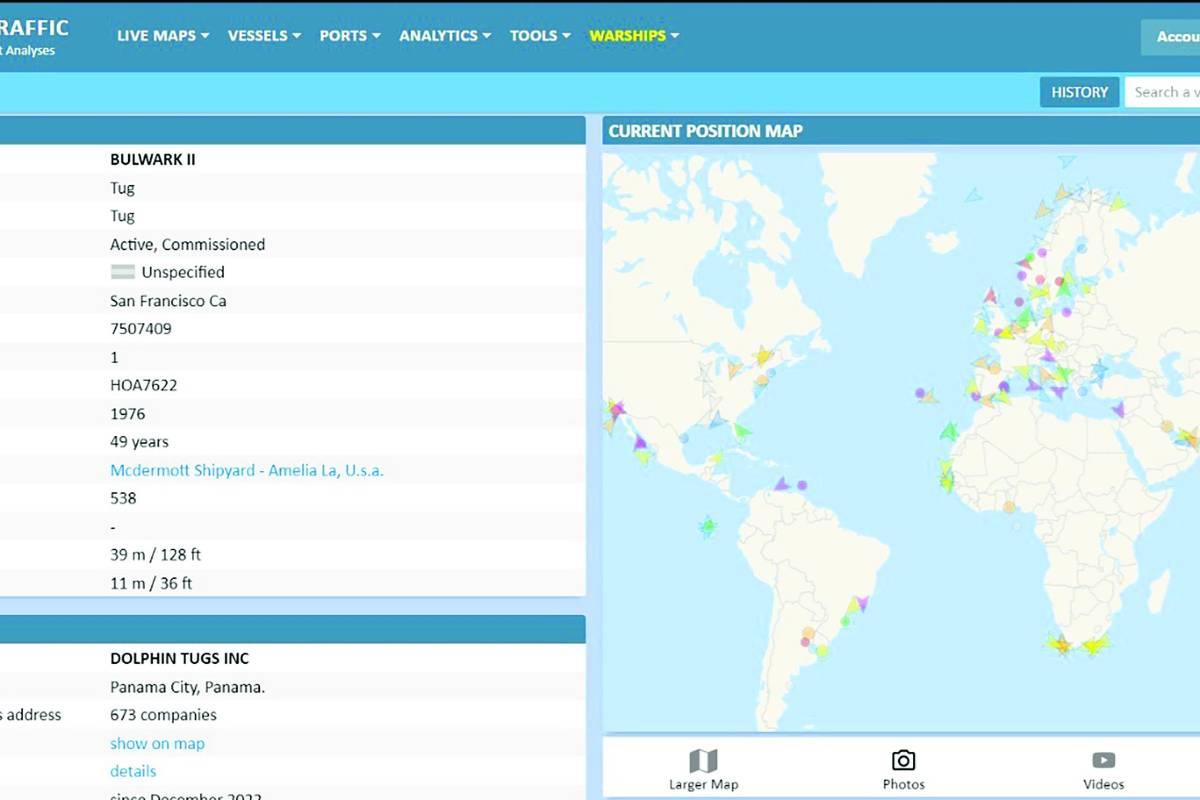The width and height of the screenshot is (1200, 800).
Task: Open the yellow Warships menu
Action: (634, 35)
